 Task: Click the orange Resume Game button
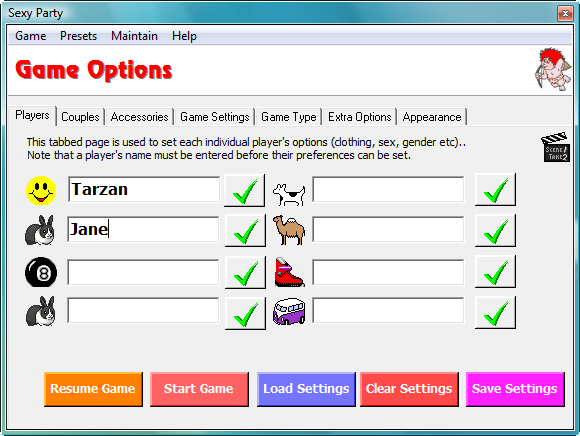93,389
